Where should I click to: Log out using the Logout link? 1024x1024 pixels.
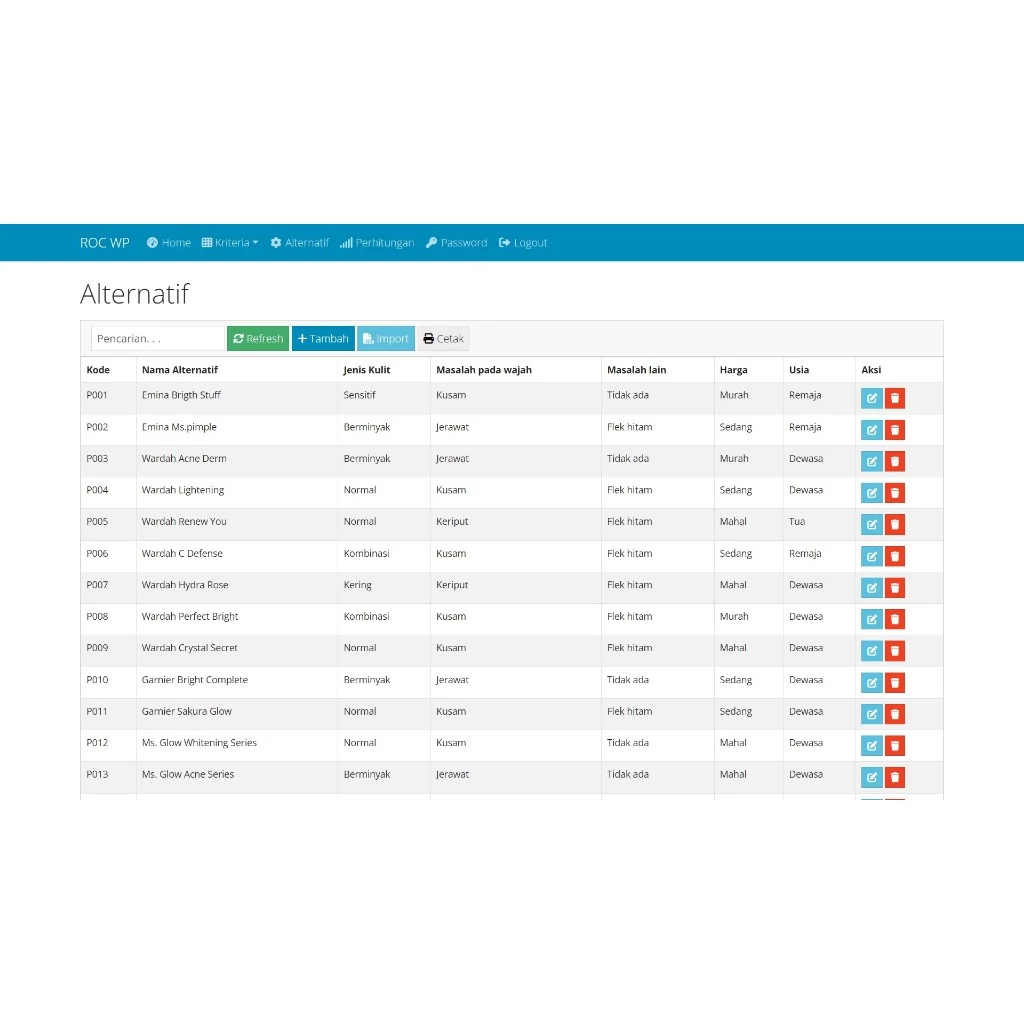(523, 242)
